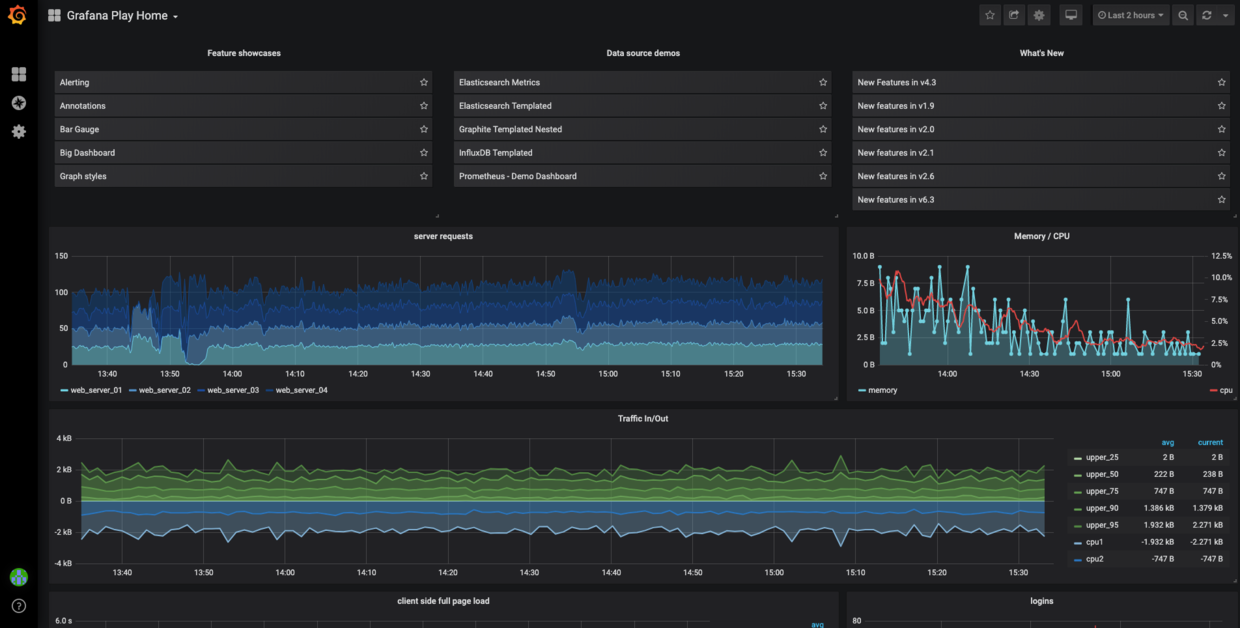
Task: Toggle upper_75 series in Traffic legend
Action: [1102, 492]
